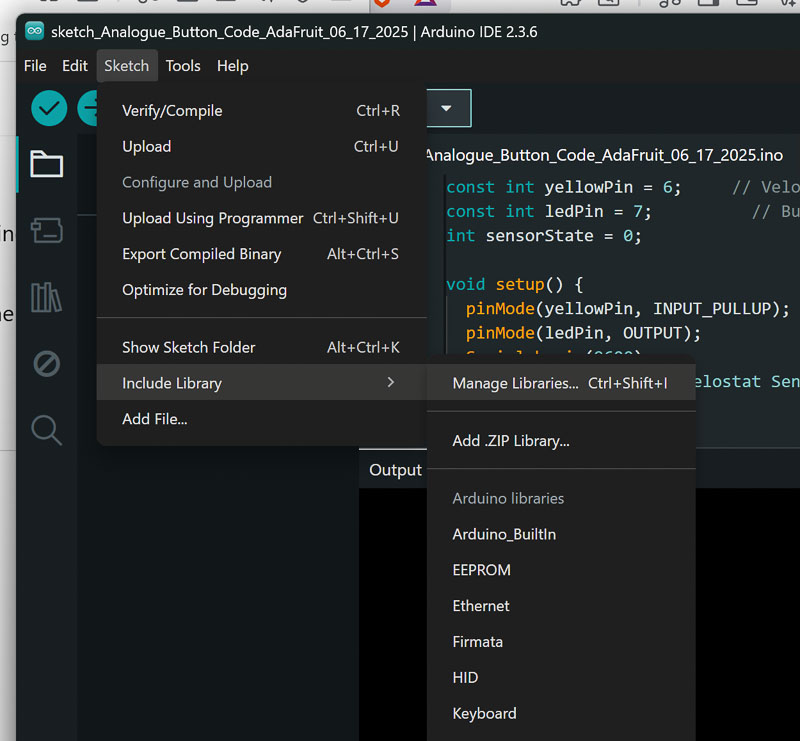Open the Search magnifier sidebar icon
This screenshot has width=800, height=741.
(46, 430)
